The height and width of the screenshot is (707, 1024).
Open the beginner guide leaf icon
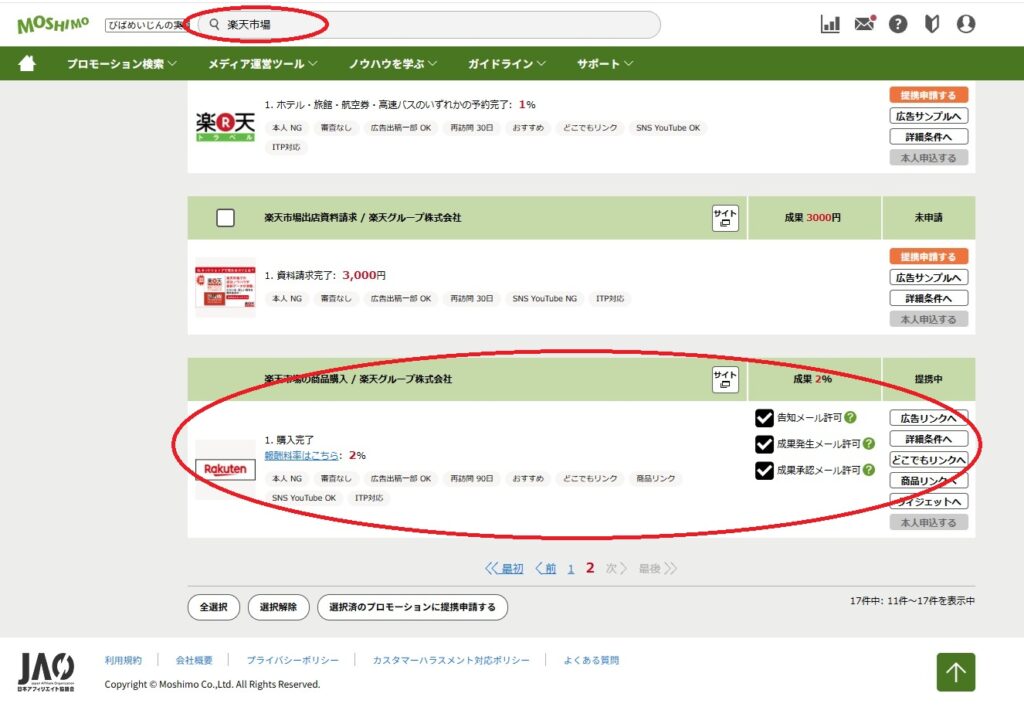(932, 24)
